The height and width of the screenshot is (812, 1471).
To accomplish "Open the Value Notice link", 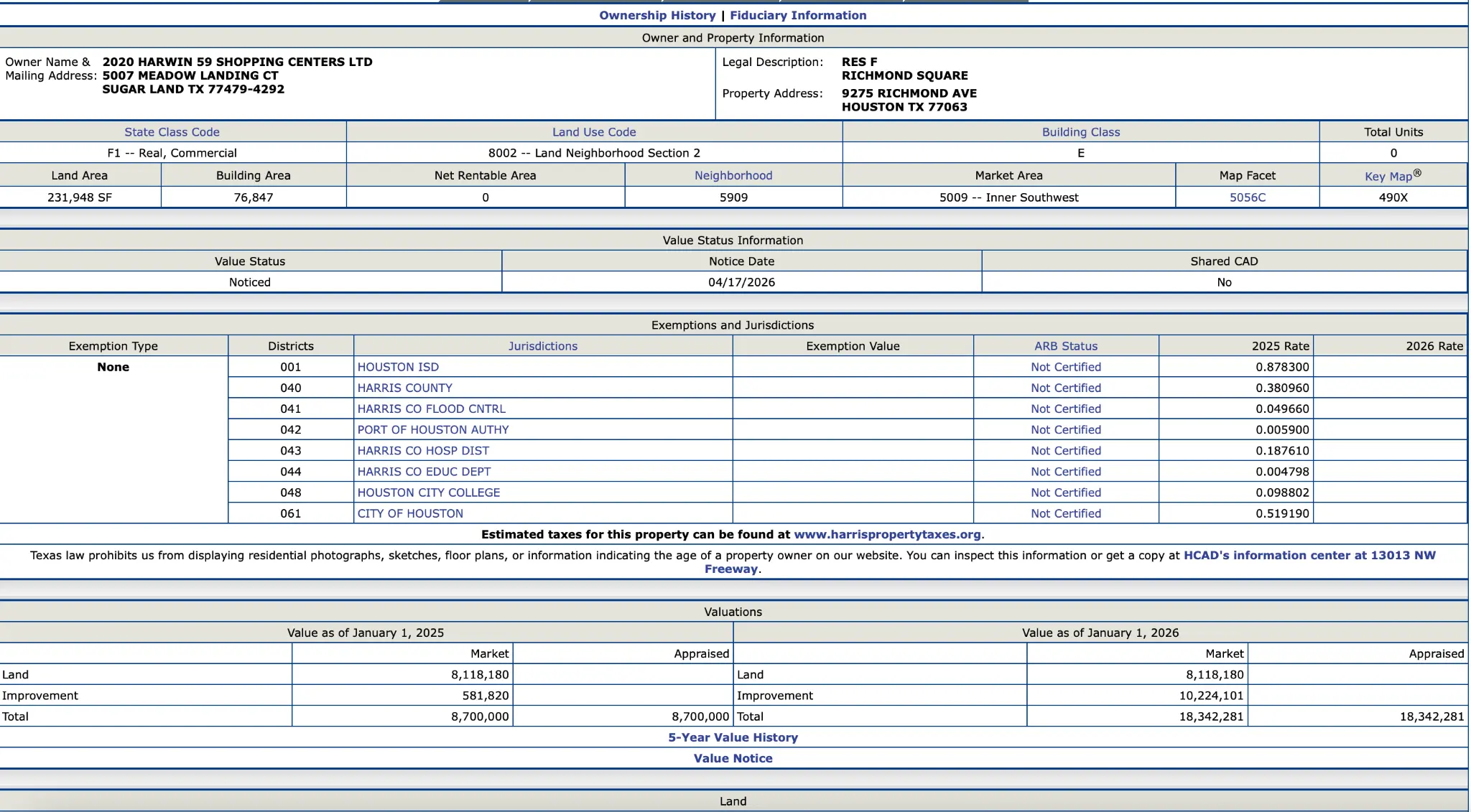I will [733, 758].
